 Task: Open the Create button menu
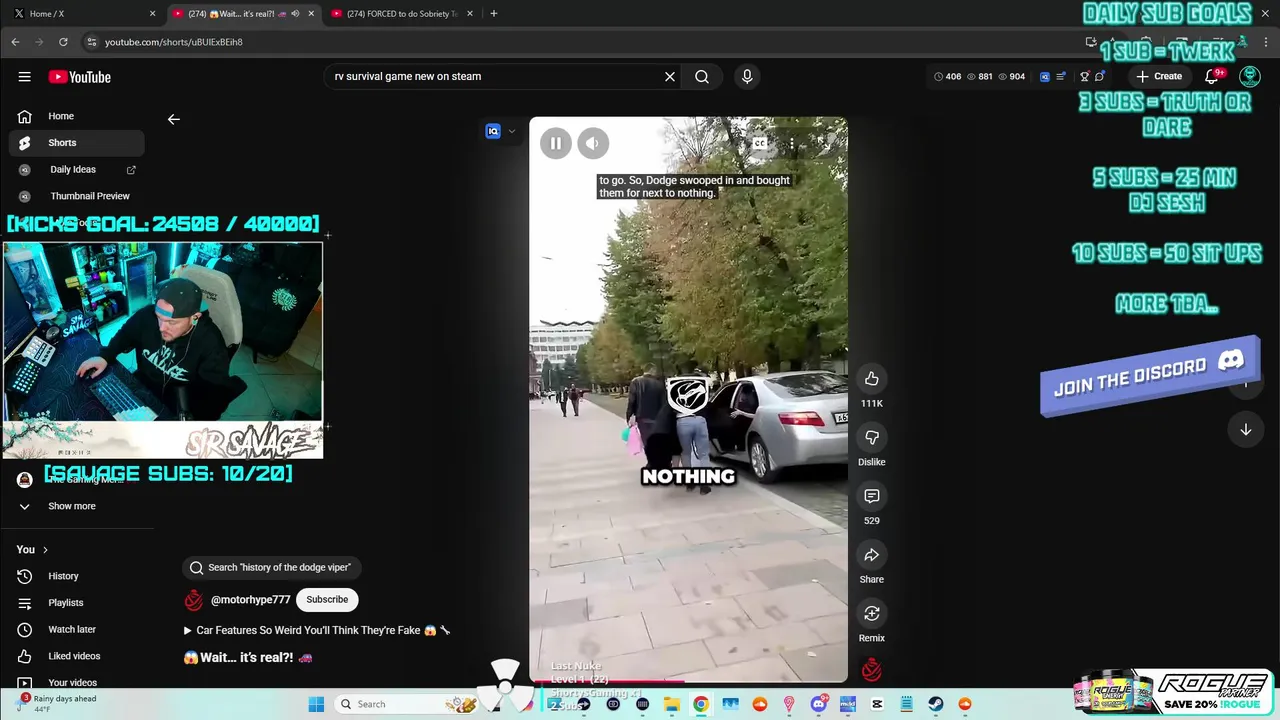pos(1159,76)
